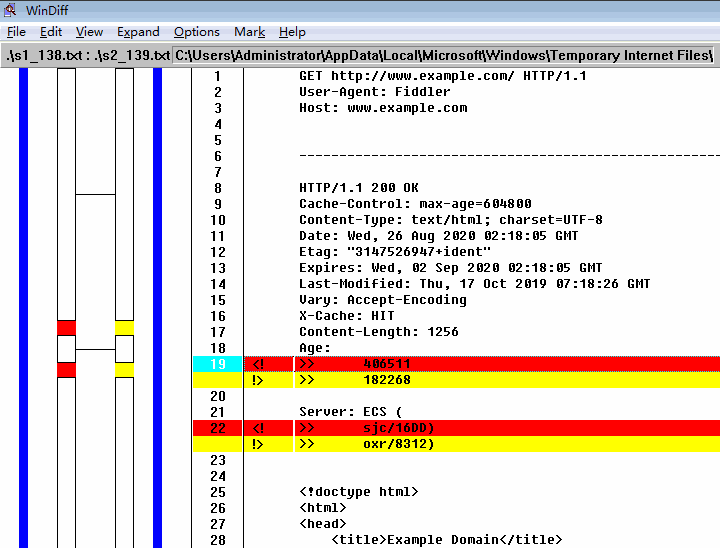
Task: Open the Expand menu
Action: [x=138, y=32]
